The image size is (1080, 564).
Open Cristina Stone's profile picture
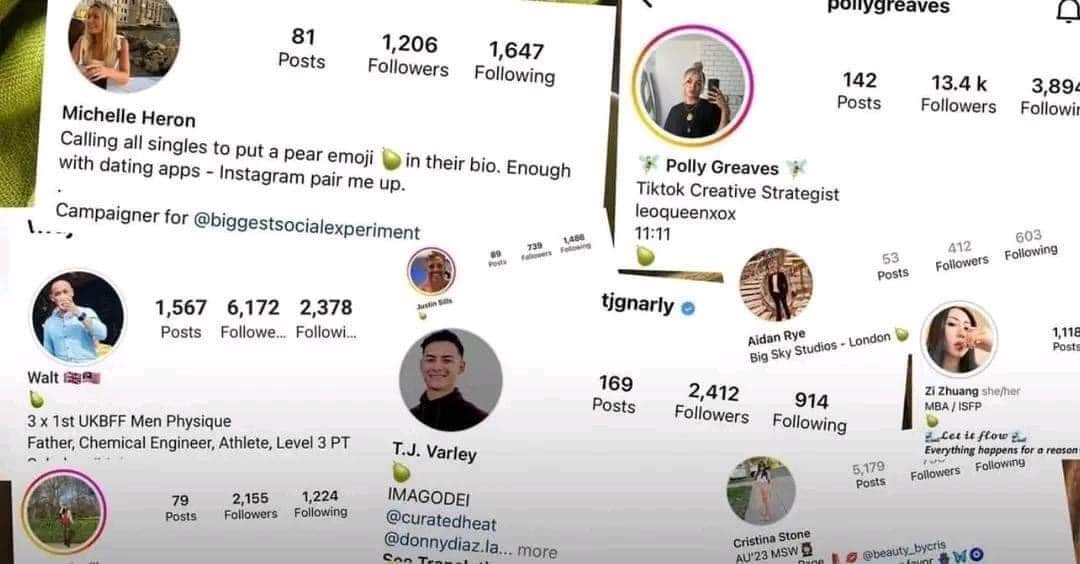point(761,491)
